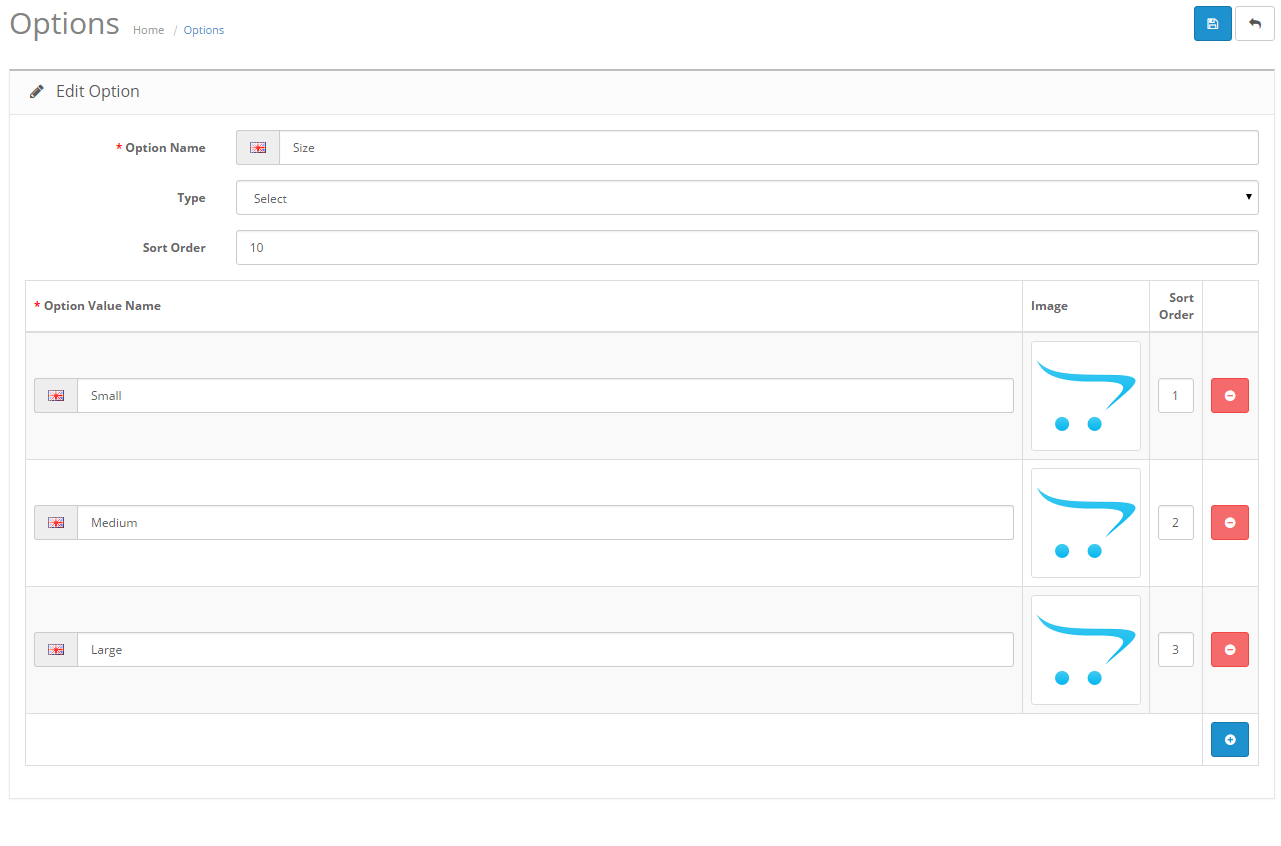Viewport: 1281px width, 846px height.
Task: Remove the Medium option value row
Action: click(x=1229, y=522)
